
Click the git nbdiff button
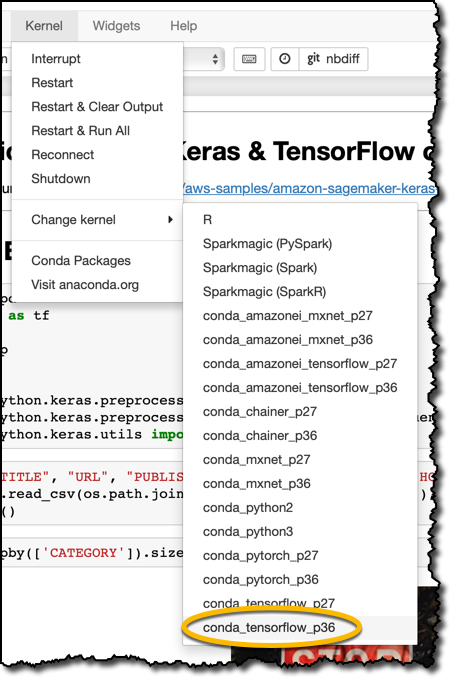333,59
